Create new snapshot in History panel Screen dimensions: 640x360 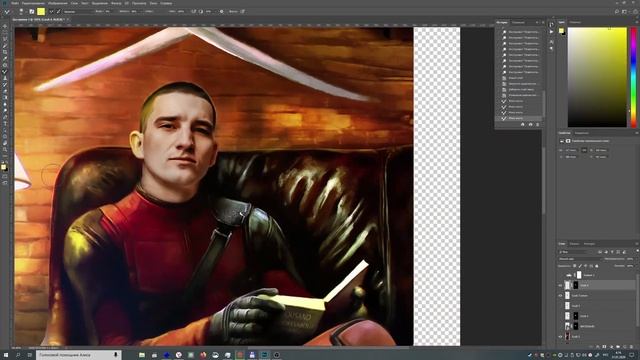click(x=530, y=124)
